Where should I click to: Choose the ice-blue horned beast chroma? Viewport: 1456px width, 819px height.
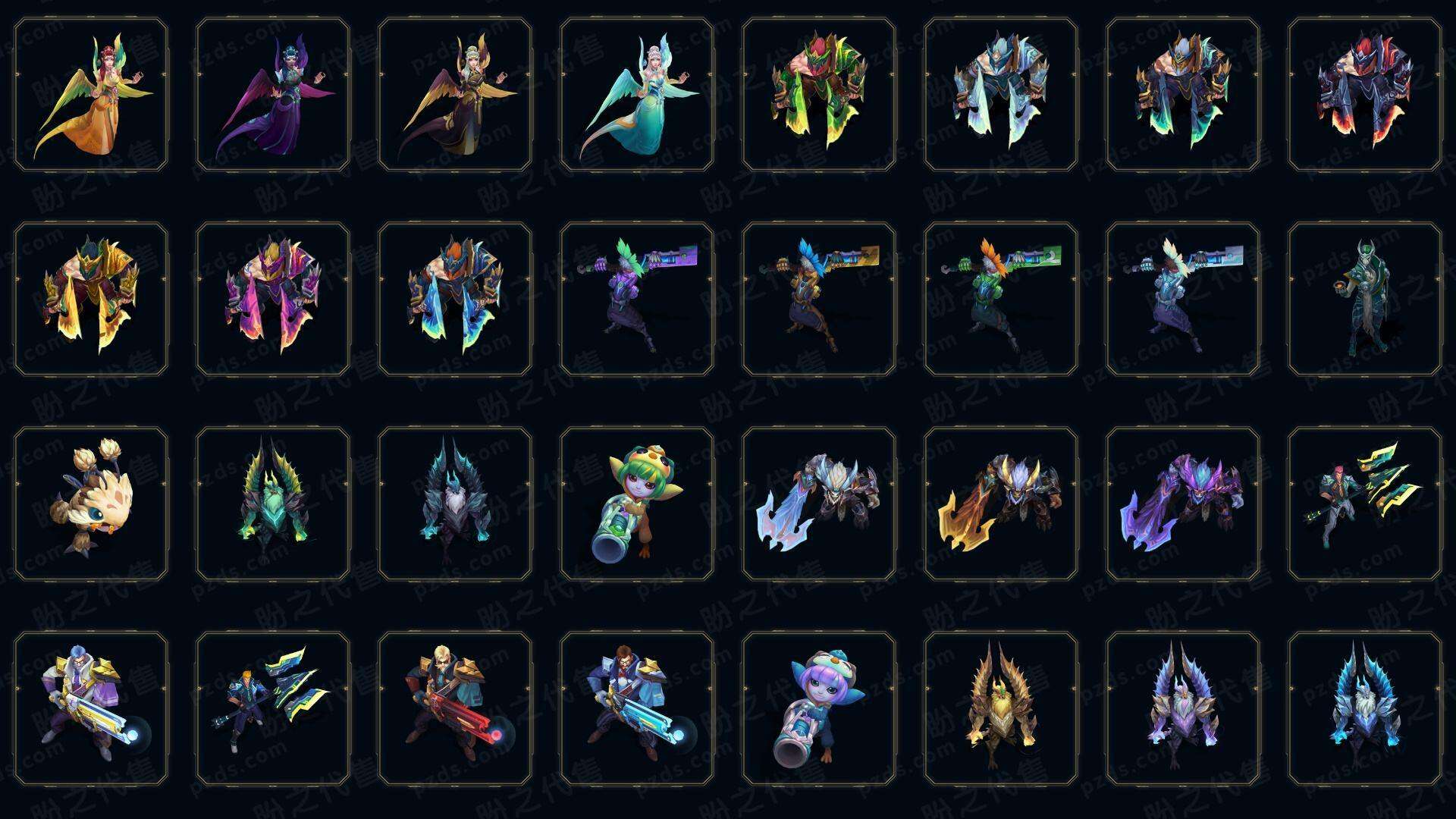pos(1365,708)
